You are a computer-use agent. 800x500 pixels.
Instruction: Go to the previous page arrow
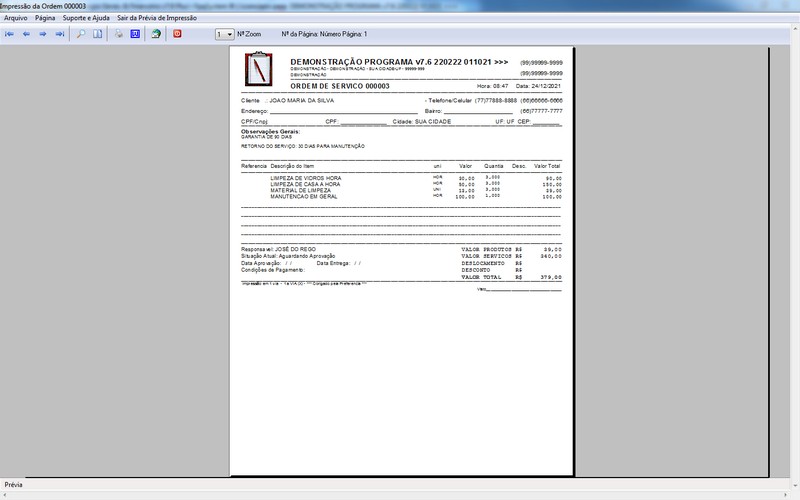pyautogui.click(x=27, y=34)
